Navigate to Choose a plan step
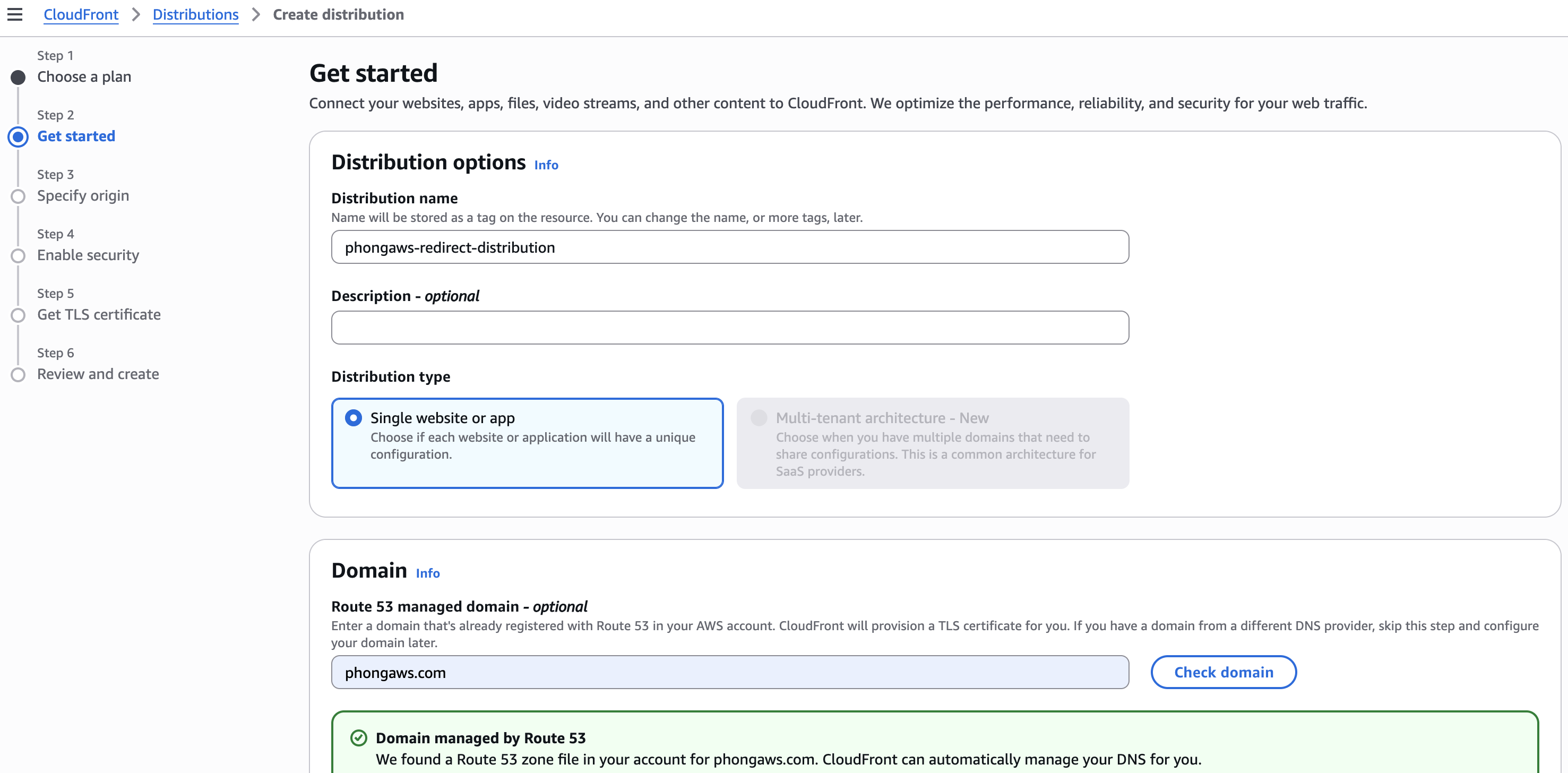1568x773 pixels. point(84,76)
